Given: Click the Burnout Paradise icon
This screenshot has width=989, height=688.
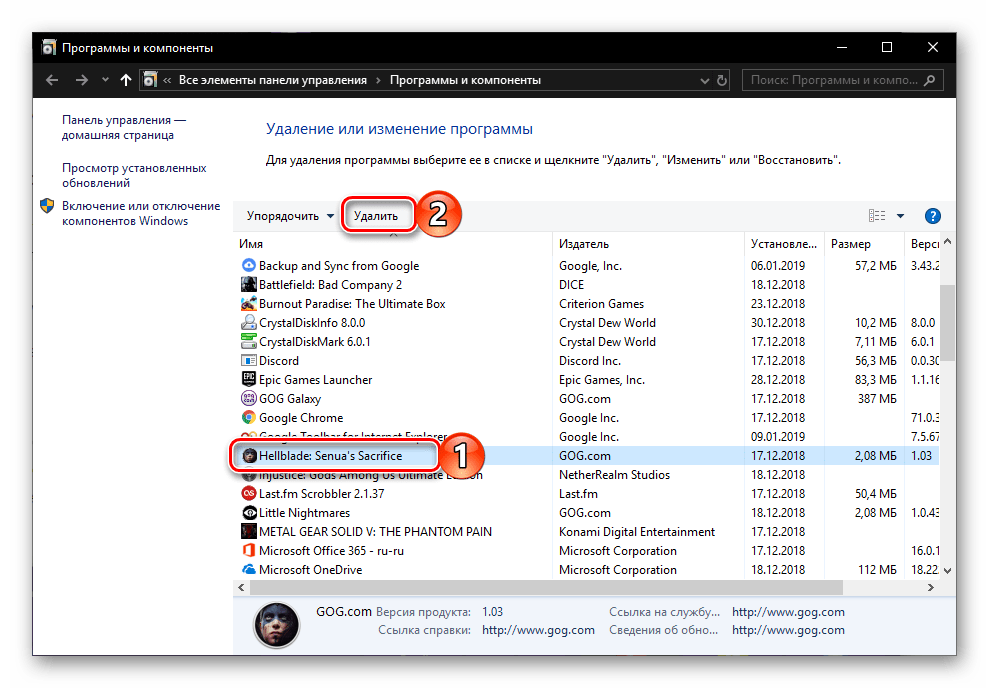Looking at the screenshot, I should pyautogui.click(x=249, y=303).
